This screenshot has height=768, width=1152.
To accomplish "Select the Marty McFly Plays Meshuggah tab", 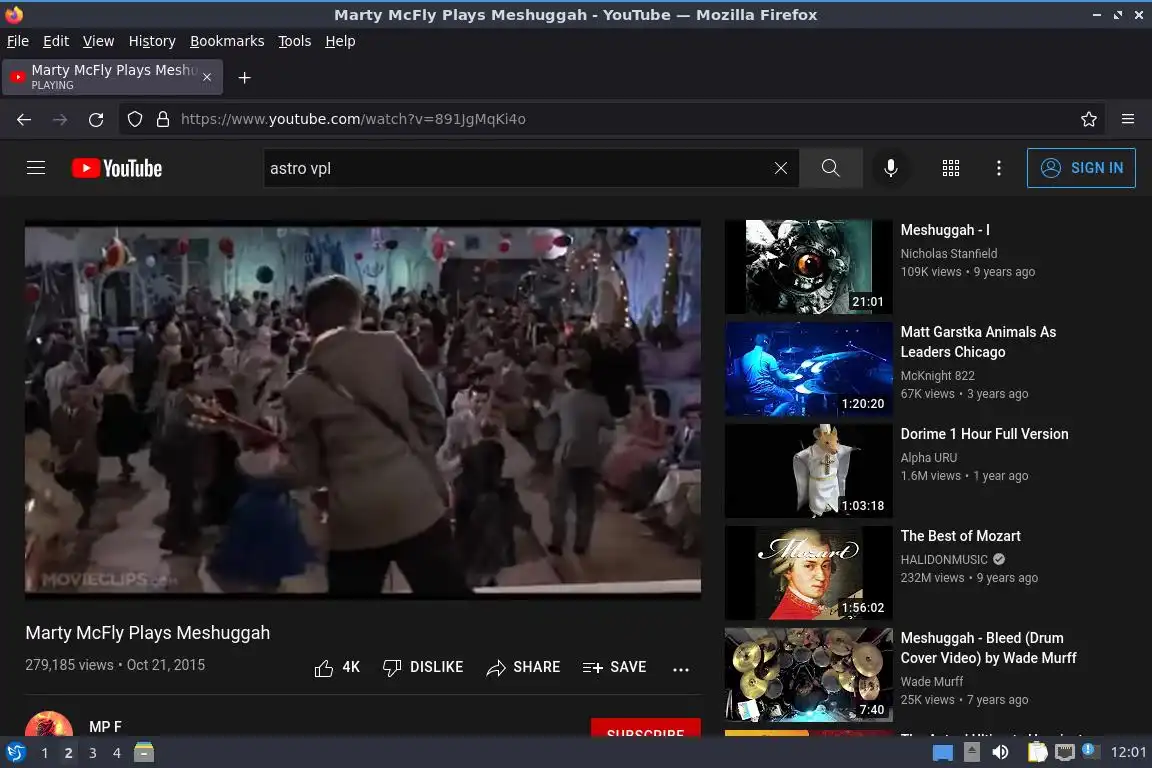I will [112, 77].
